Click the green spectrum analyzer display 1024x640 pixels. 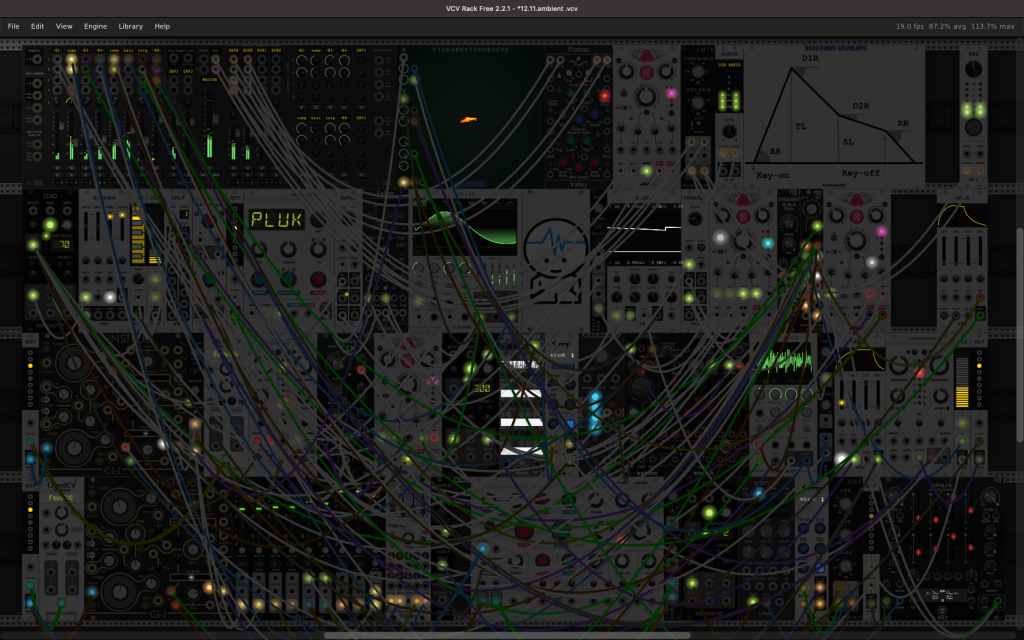(x=786, y=361)
